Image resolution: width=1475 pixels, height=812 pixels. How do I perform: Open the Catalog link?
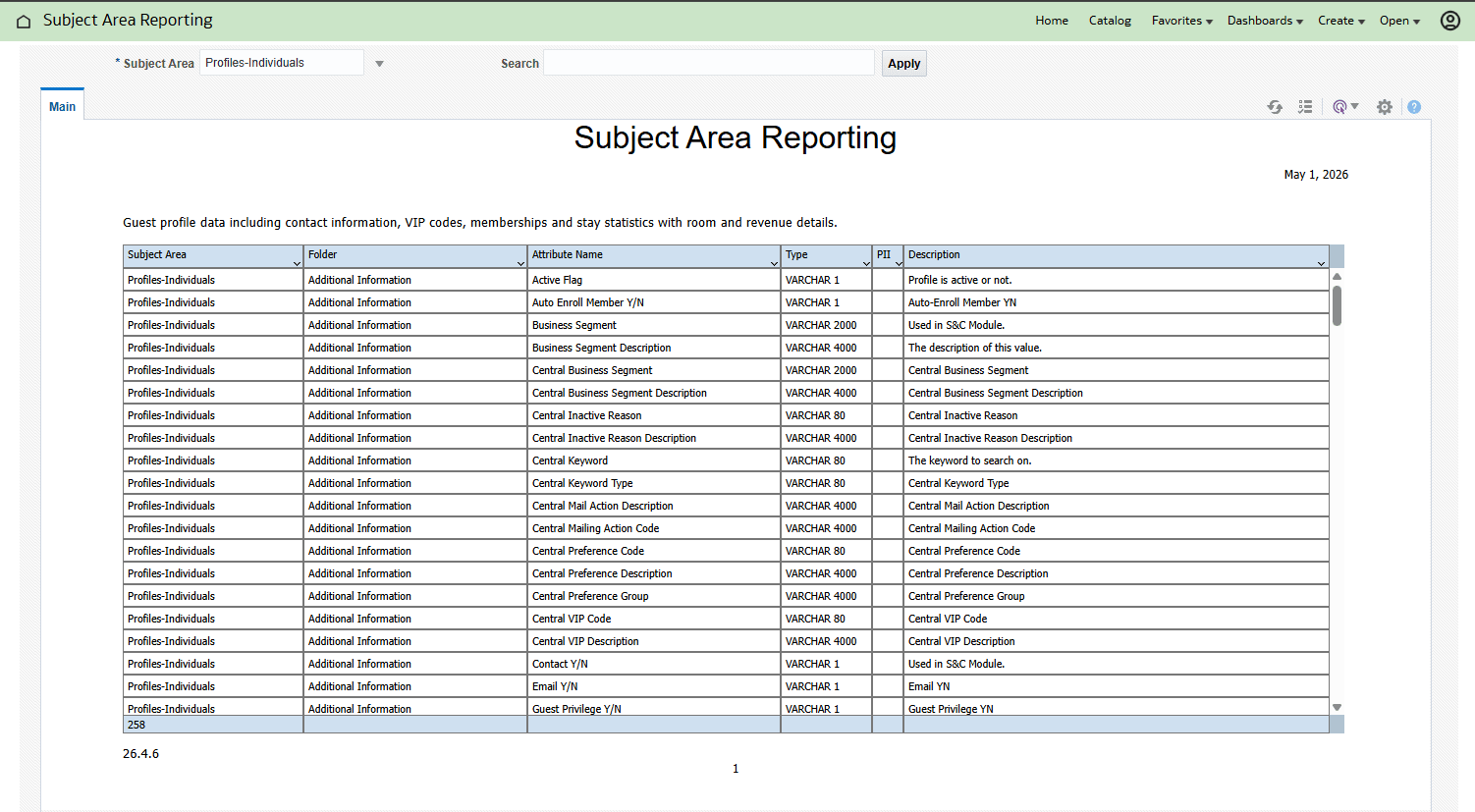[1110, 21]
